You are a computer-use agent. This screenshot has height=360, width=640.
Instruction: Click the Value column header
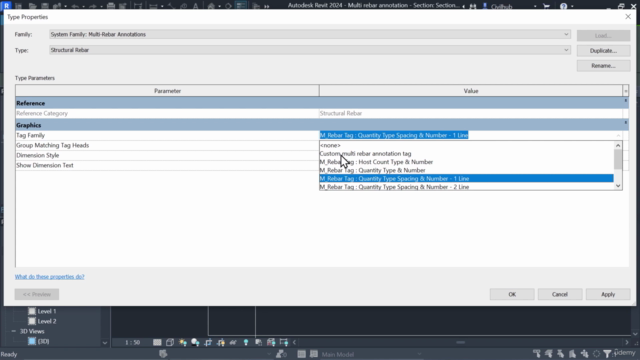point(471,91)
